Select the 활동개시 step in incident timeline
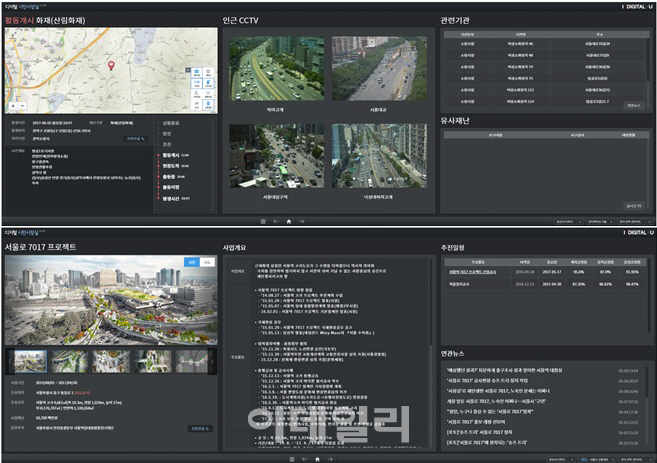 [x=171, y=155]
